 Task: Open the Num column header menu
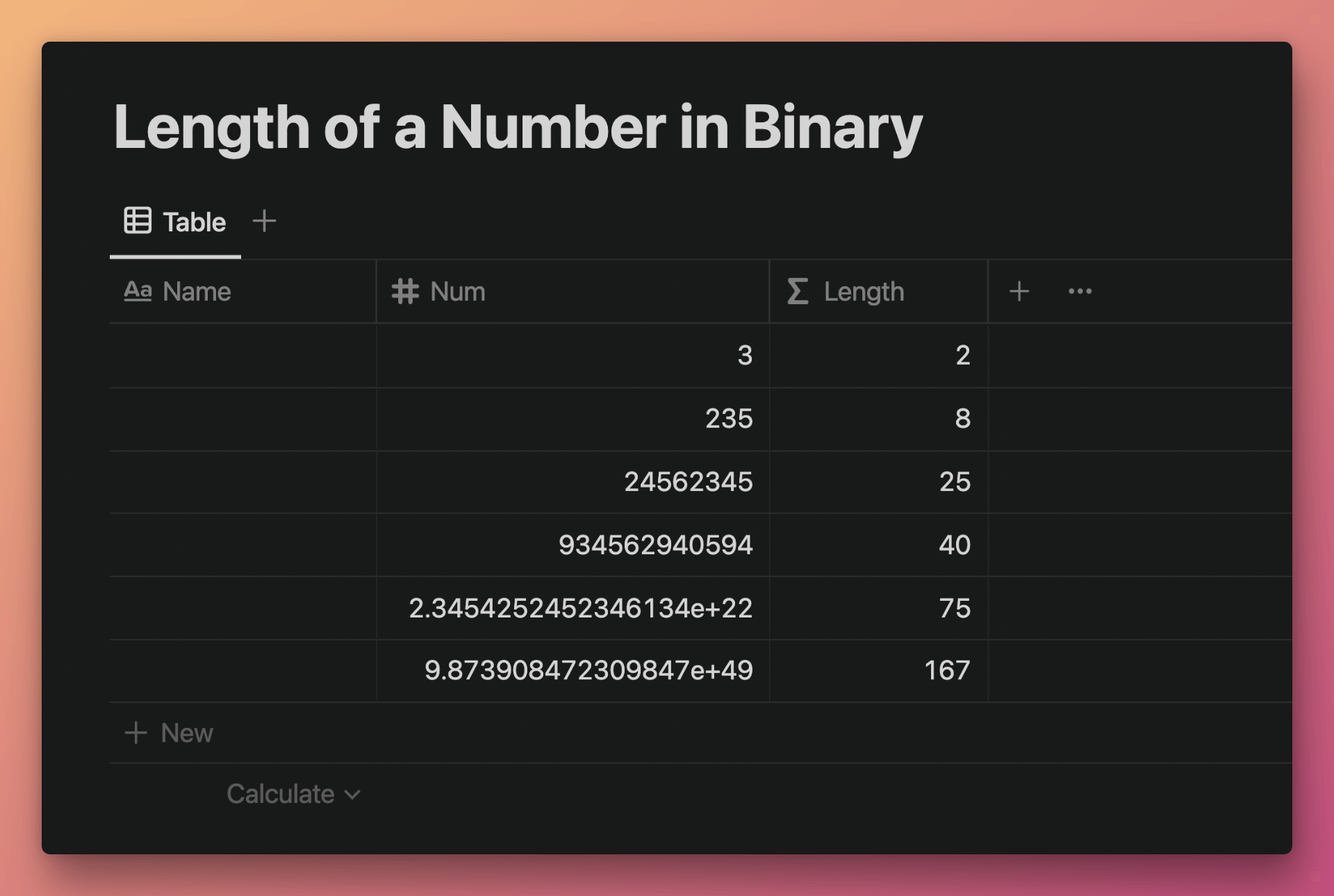(573, 291)
